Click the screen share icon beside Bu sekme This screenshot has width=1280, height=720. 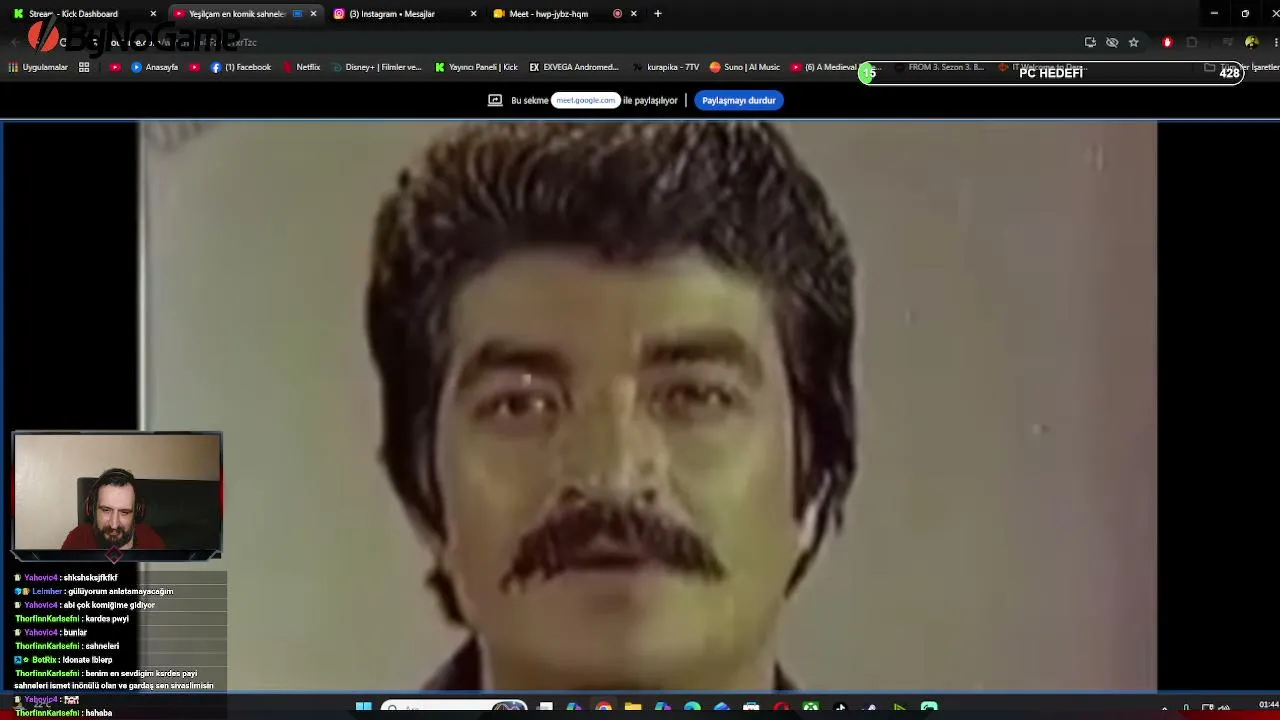point(495,100)
